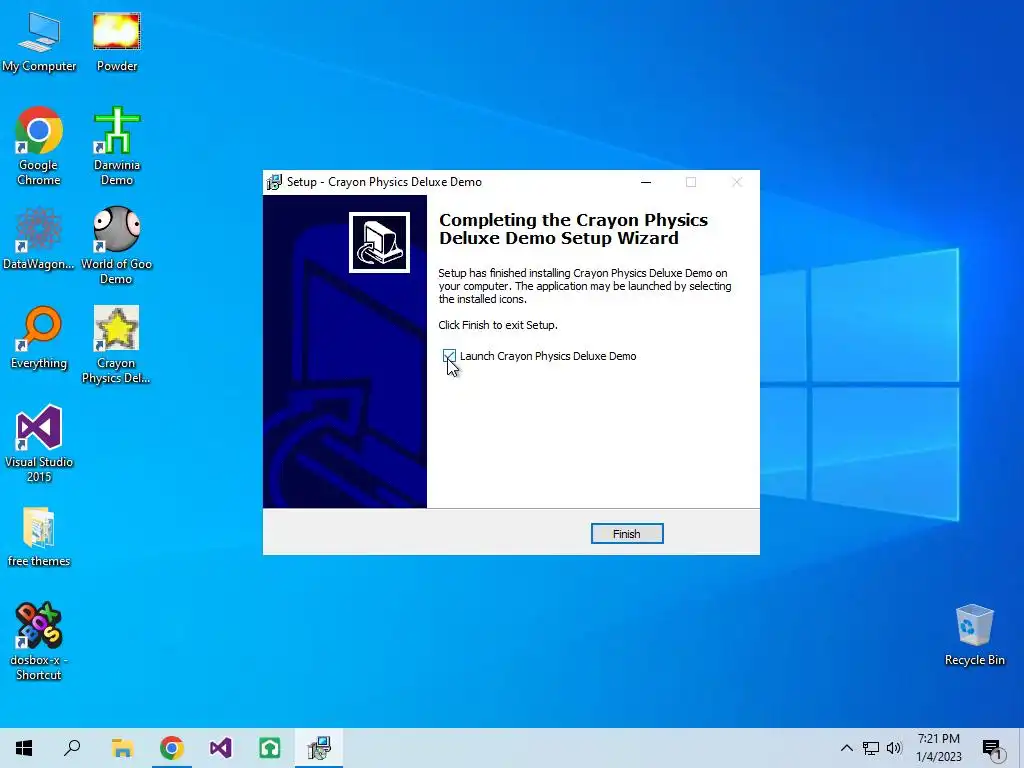Screen dimensions: 1024x768
Task: Select the Powder desktop icon
Action: (117, 42)
